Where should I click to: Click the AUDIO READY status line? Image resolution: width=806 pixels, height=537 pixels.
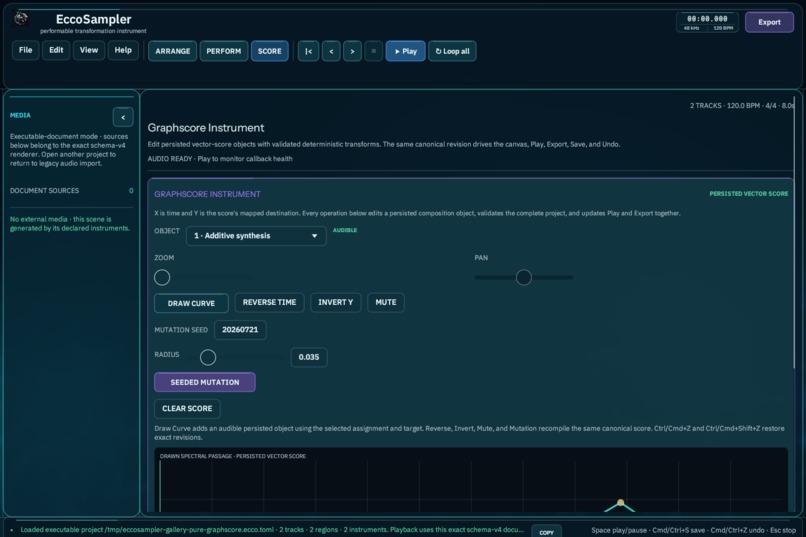click(220, 159)
